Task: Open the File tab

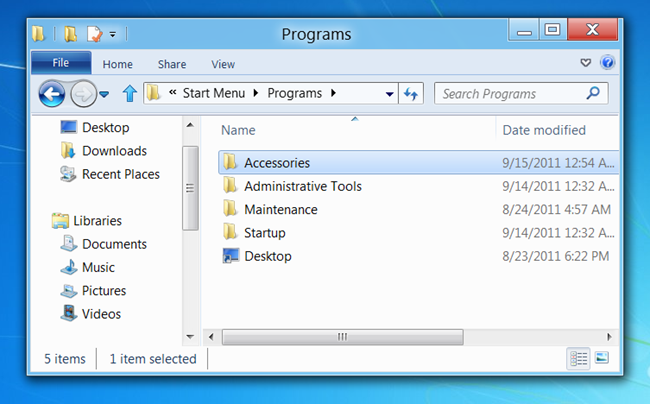Action: (x=61, y=63)
